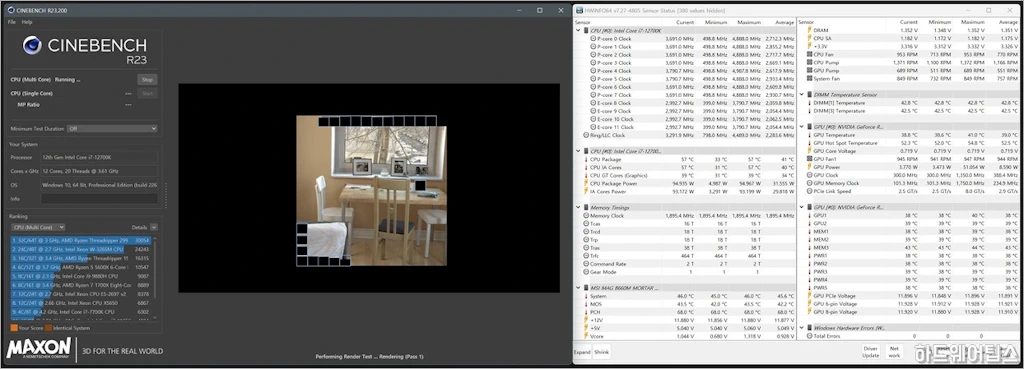
Task: Click the PCH thermometer icon
Action: tap(586, 312)
